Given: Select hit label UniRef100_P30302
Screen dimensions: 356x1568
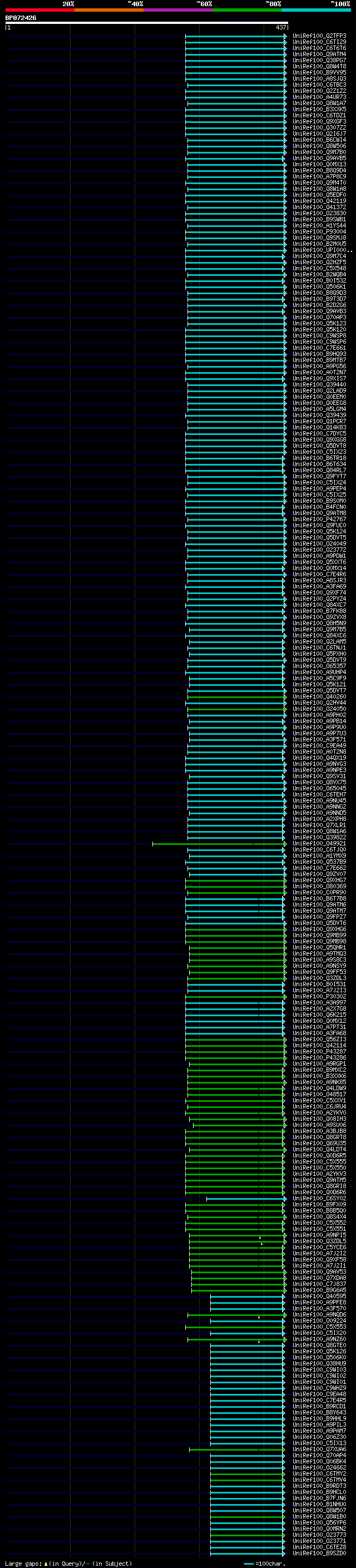Looking at the screenshot, I should (319, 996).
